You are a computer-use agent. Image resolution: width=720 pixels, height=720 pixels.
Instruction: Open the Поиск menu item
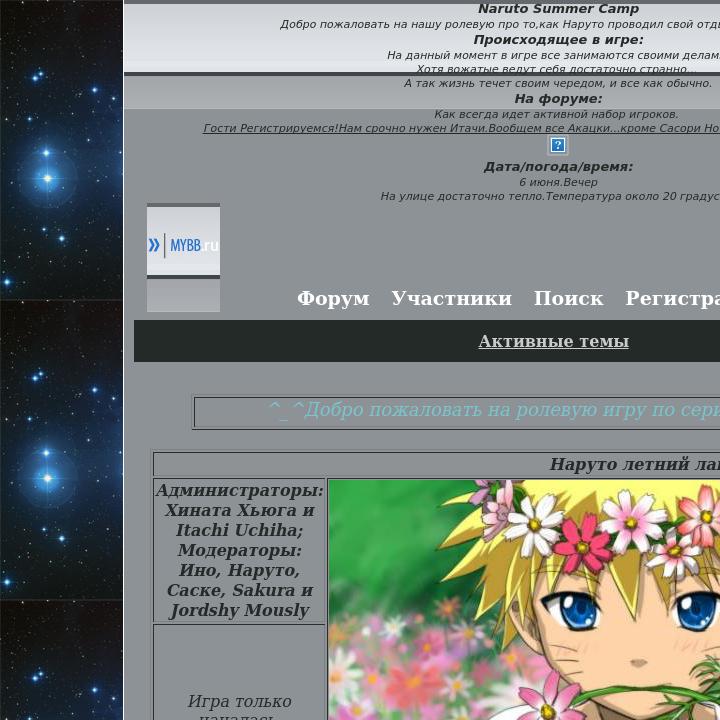click(568, 298)
